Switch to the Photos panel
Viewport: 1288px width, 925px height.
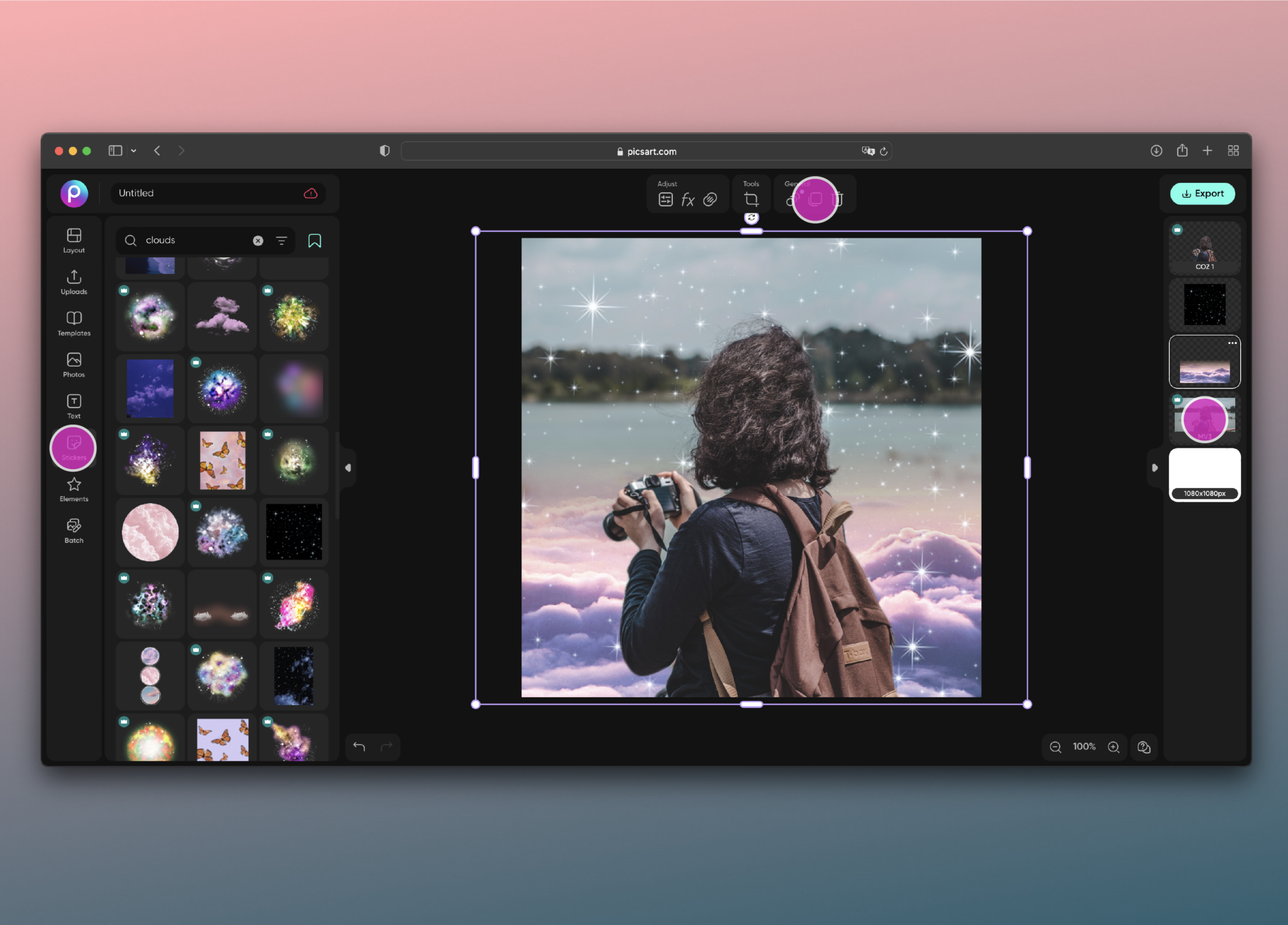point(74,365)
